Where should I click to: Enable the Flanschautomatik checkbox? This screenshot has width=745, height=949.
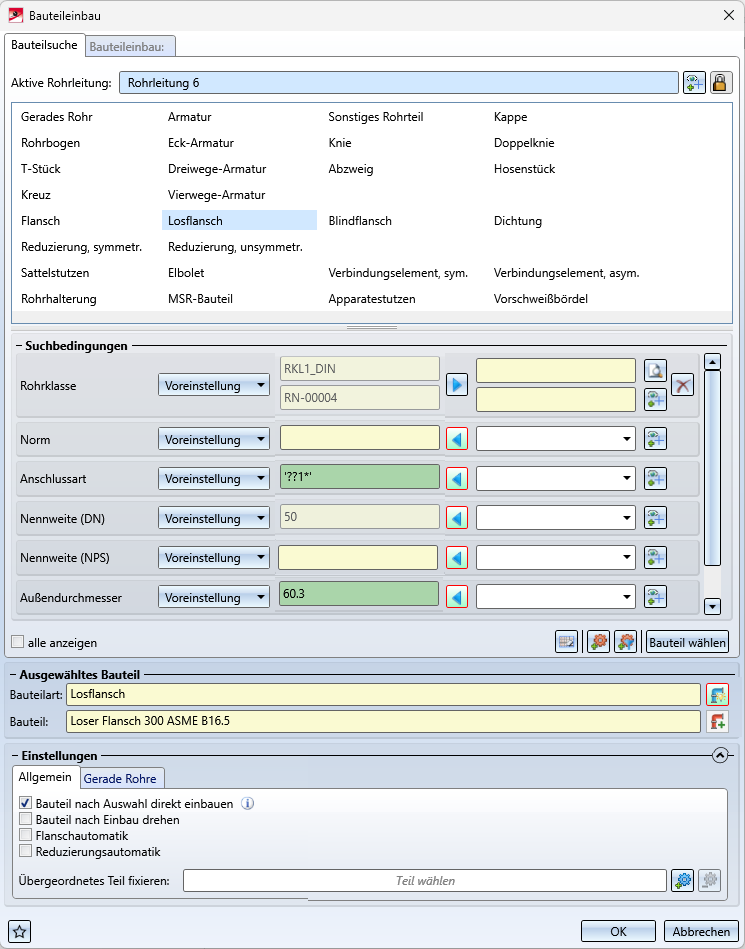point(25,836)
